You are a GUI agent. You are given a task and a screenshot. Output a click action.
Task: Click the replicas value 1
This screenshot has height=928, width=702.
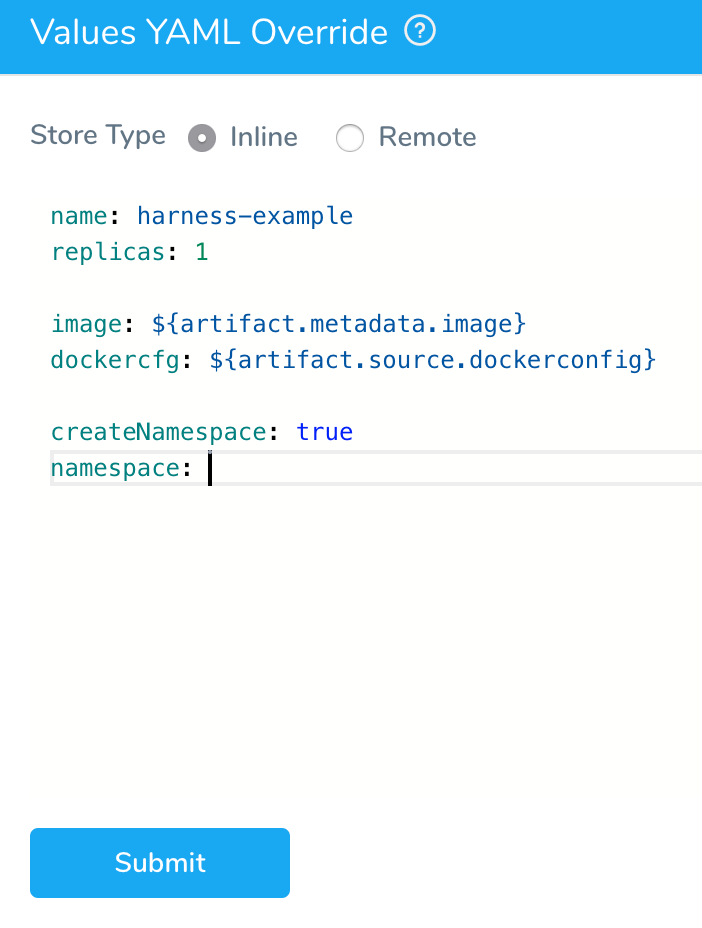pos(202,252)
